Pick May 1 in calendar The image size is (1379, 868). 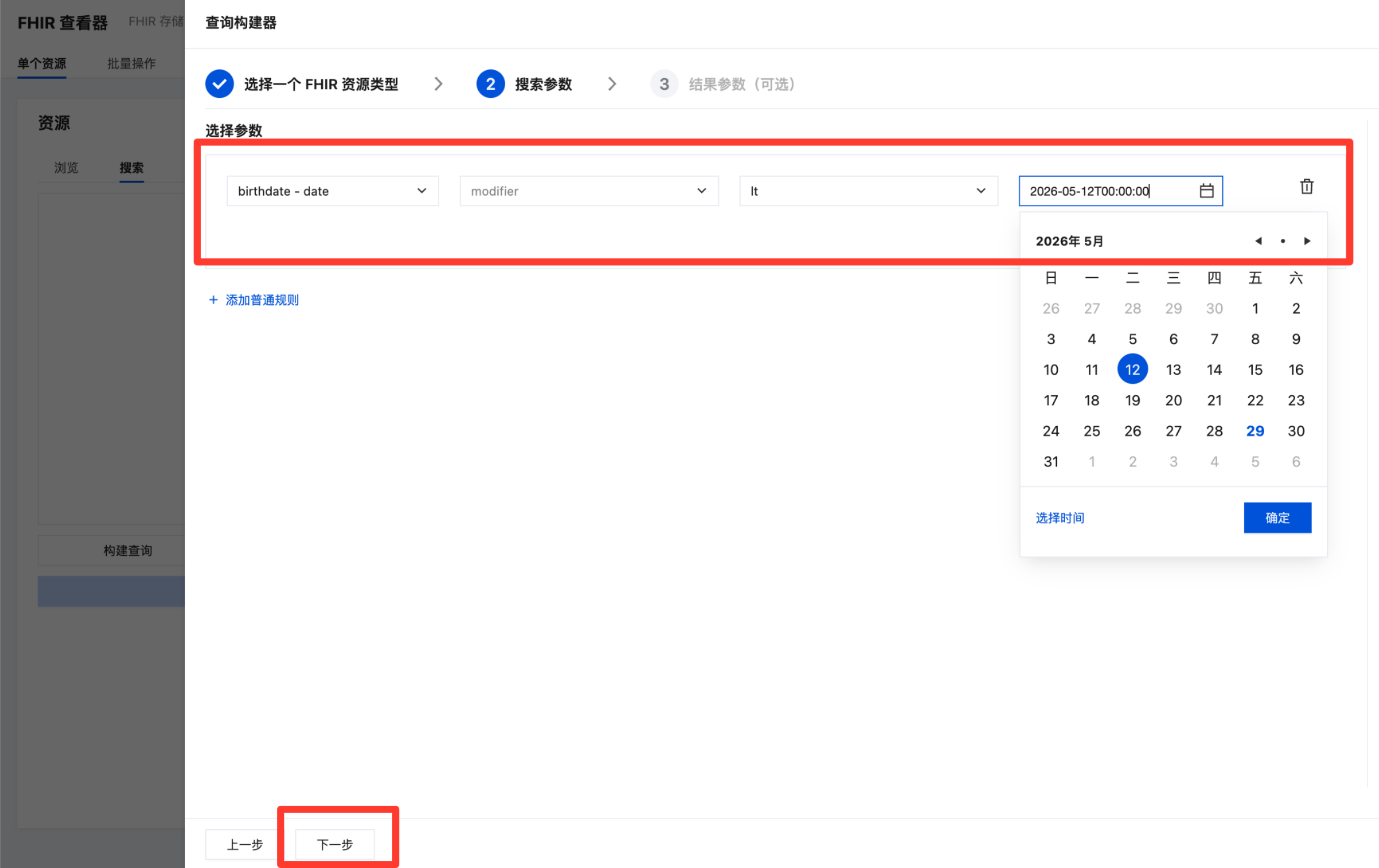[x=1255, y=308]
